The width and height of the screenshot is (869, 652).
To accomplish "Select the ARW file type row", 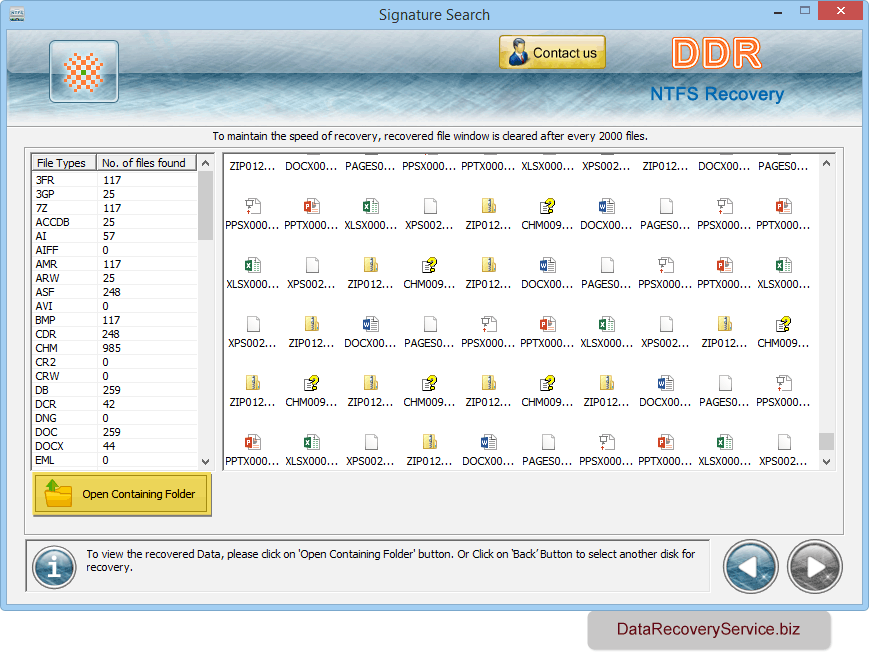I will point(114,278).
